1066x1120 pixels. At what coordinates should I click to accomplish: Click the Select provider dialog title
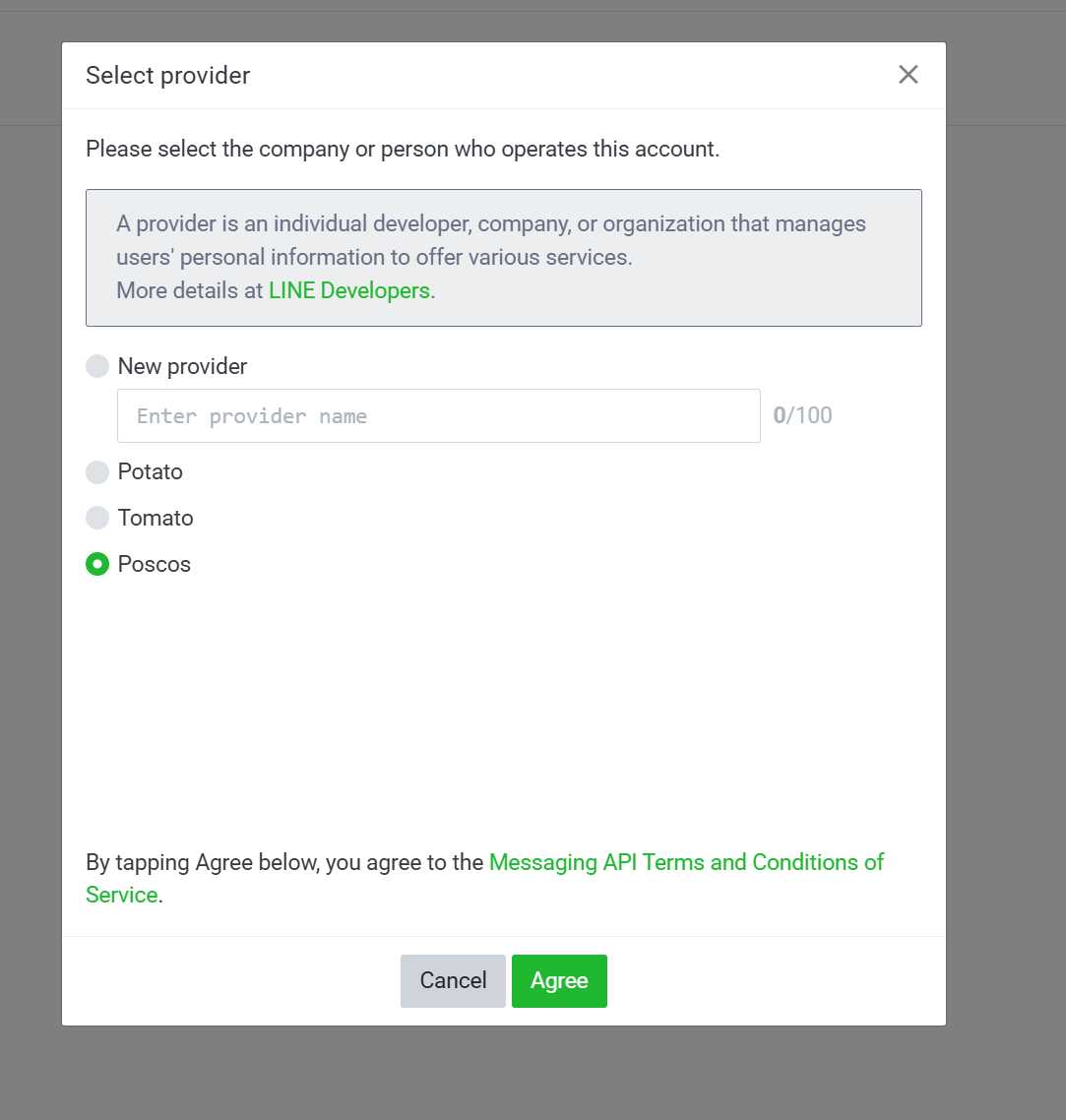168,76
